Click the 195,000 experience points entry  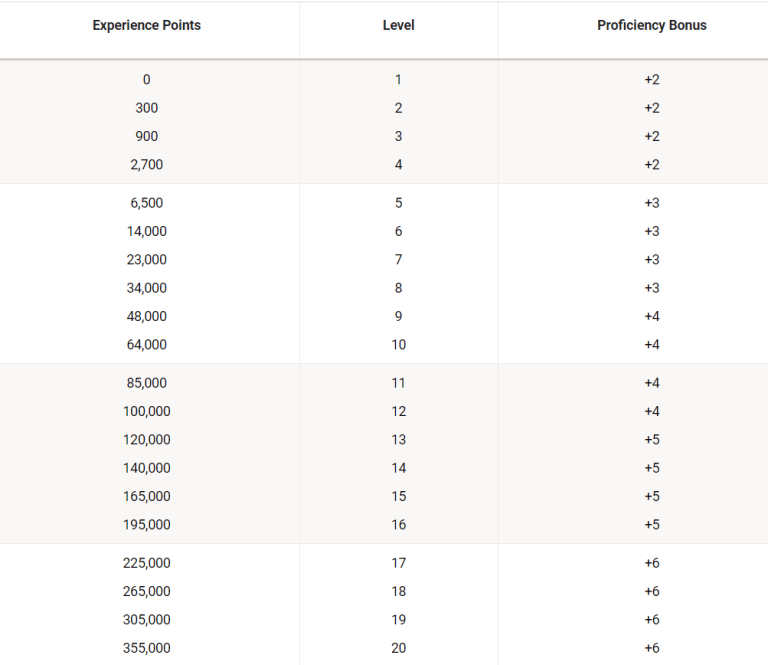pyautogui.click(x=146, y=525)
